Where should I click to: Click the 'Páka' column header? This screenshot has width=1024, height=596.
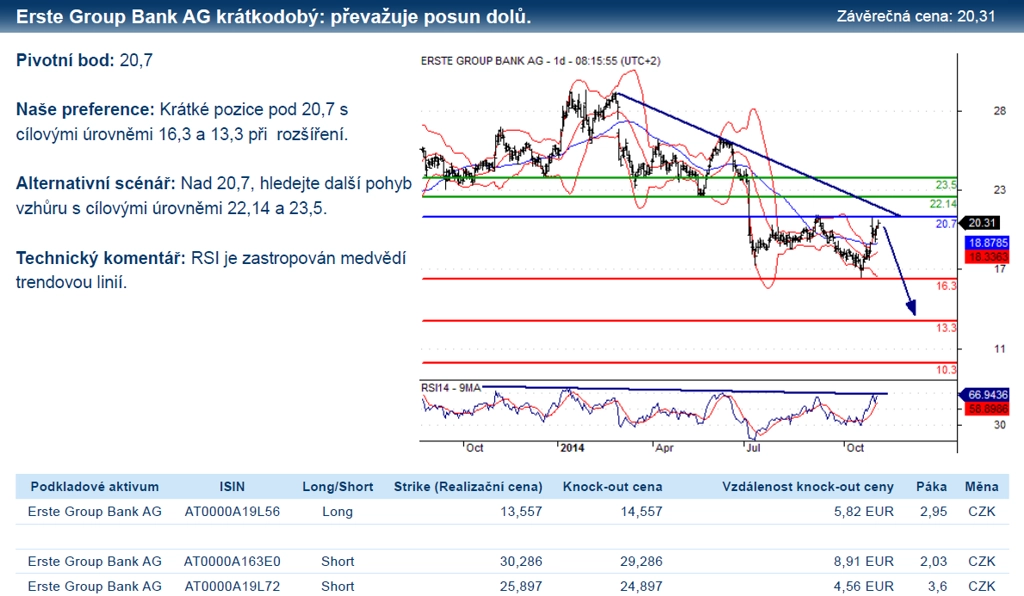[x=931, y=487]
